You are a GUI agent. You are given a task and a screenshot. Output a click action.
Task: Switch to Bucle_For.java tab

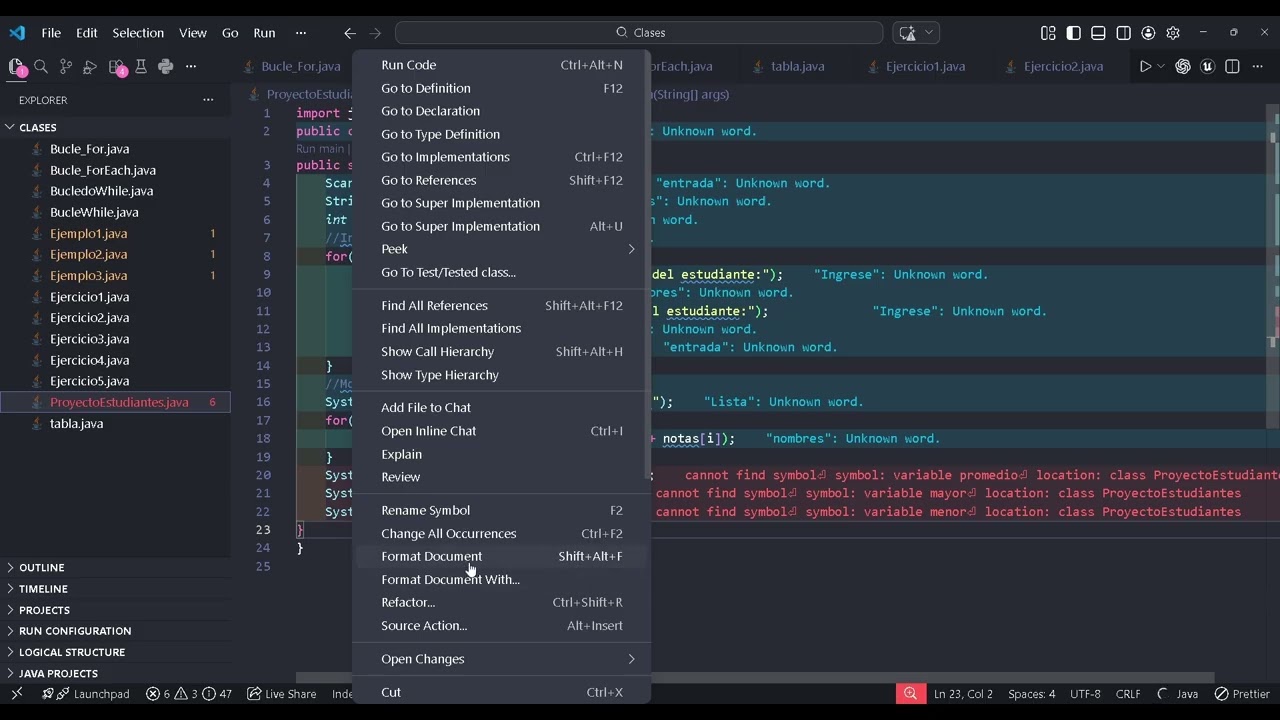301,67
